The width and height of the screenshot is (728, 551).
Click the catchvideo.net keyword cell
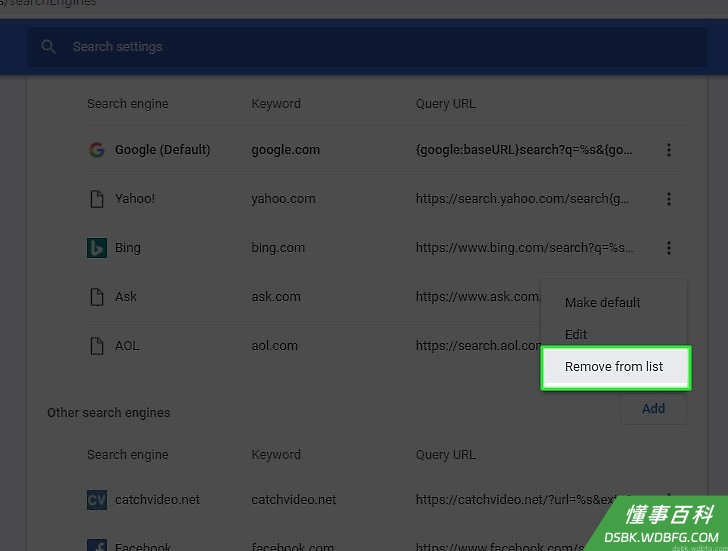[x=294, y=500]
